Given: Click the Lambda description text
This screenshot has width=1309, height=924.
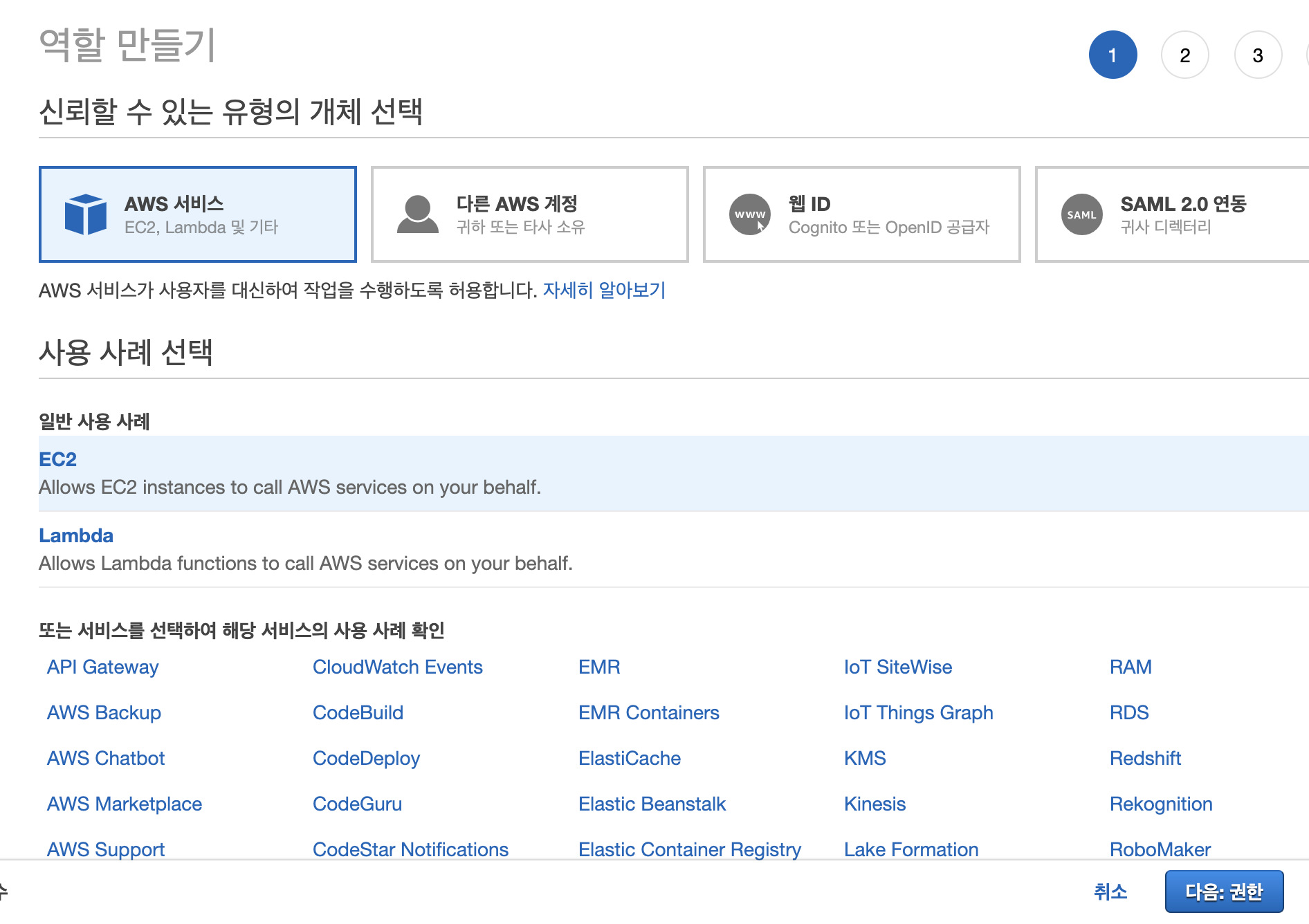Looking at the screenshot, I should [306, 563].
